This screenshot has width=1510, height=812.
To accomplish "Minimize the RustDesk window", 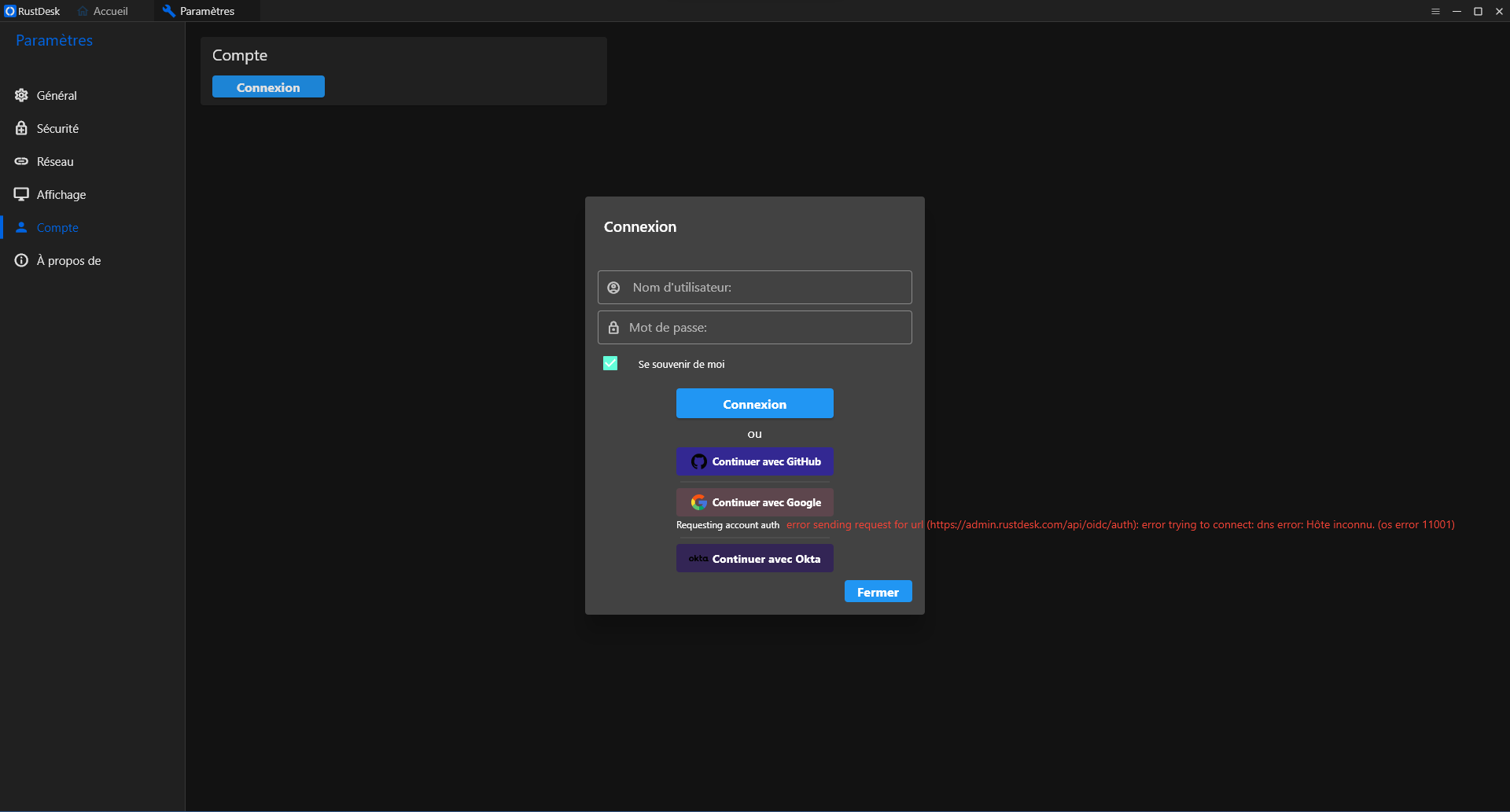I will 1457,11.
